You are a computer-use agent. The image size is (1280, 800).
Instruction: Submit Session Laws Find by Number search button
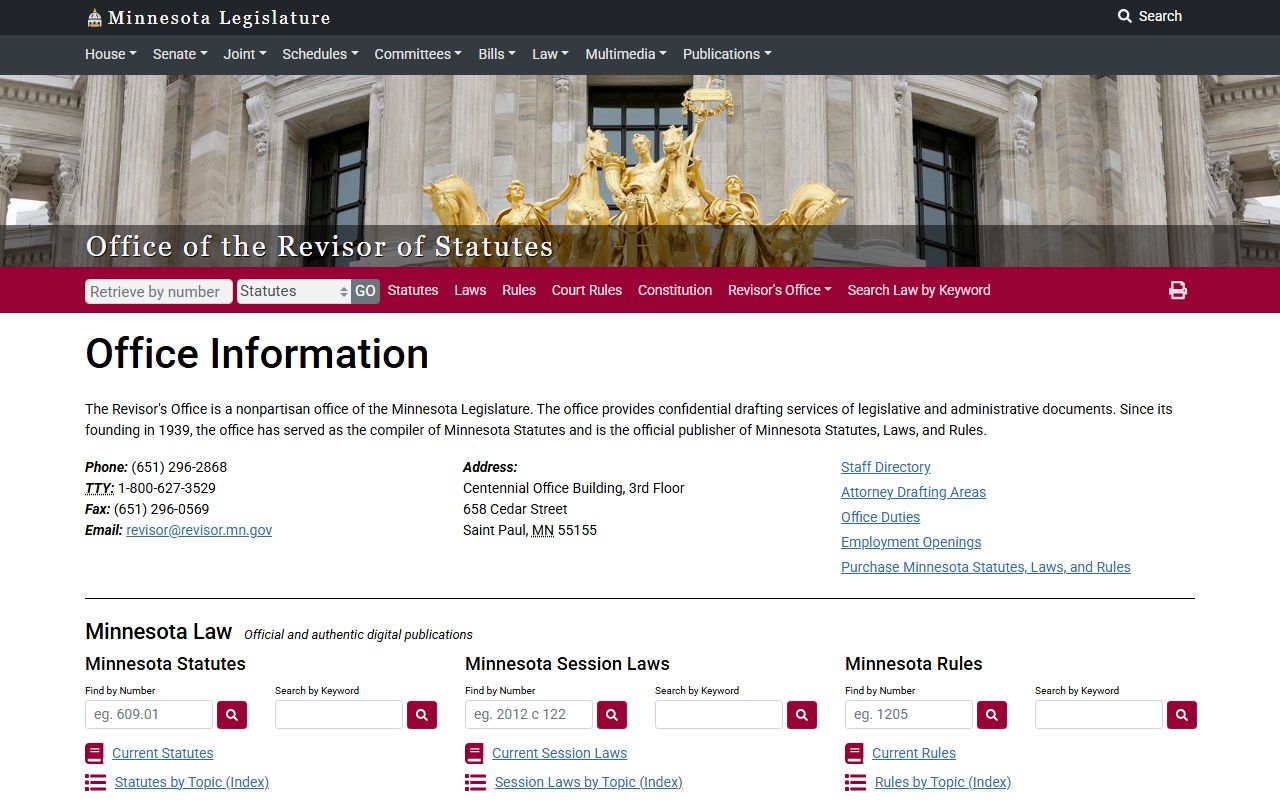coord(612,715)
